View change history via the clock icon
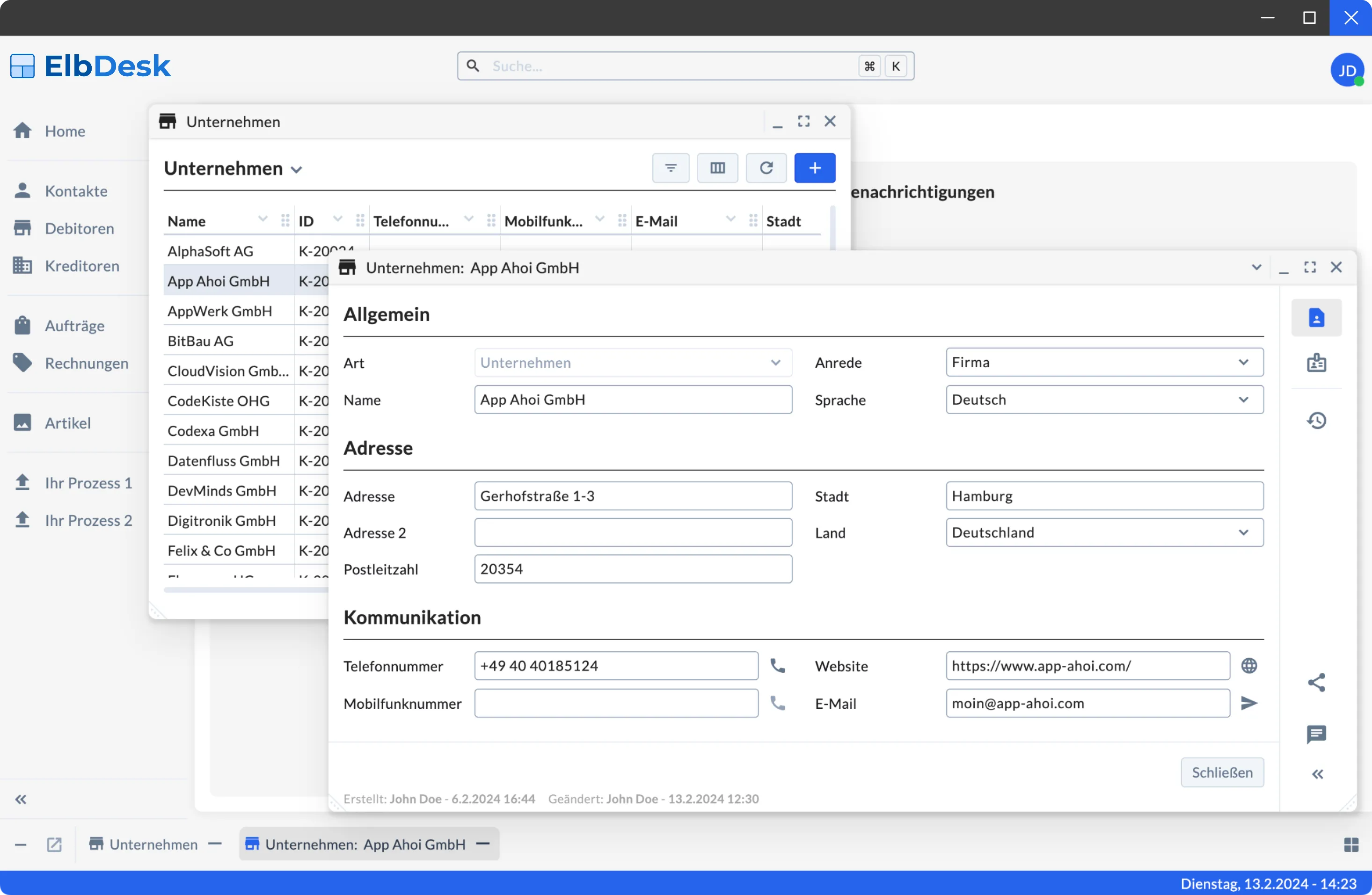The image size is (1372, 895). pyautogui.click(x=1317, y=421)
